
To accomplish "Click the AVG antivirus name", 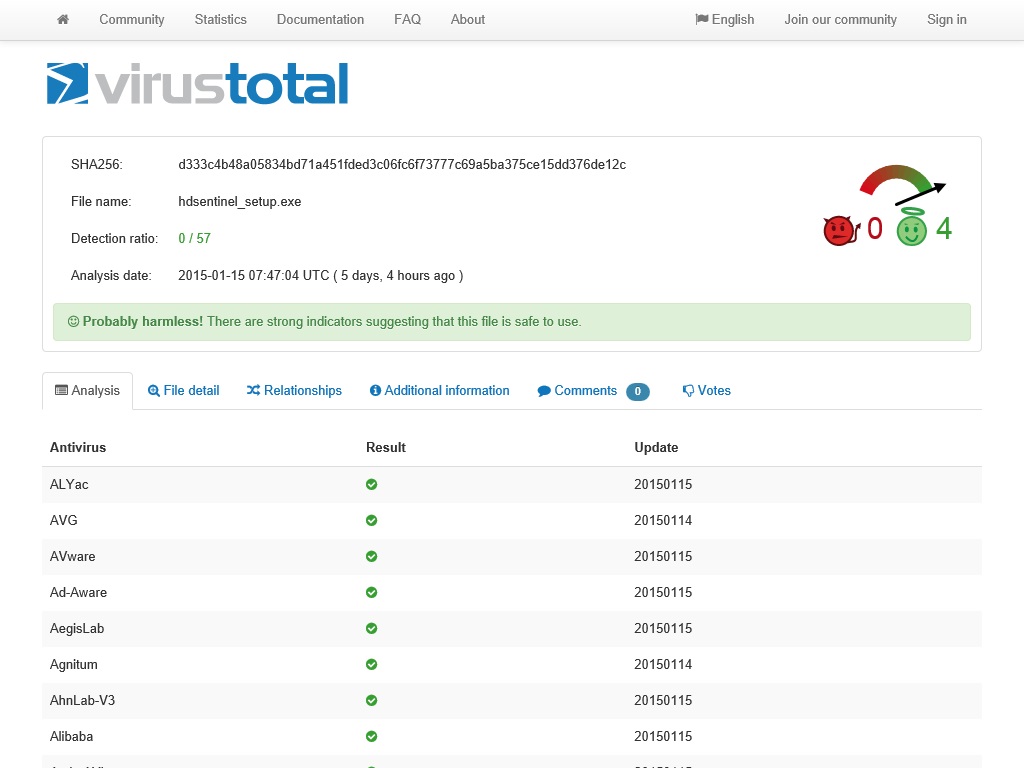I will click(63, 520).
